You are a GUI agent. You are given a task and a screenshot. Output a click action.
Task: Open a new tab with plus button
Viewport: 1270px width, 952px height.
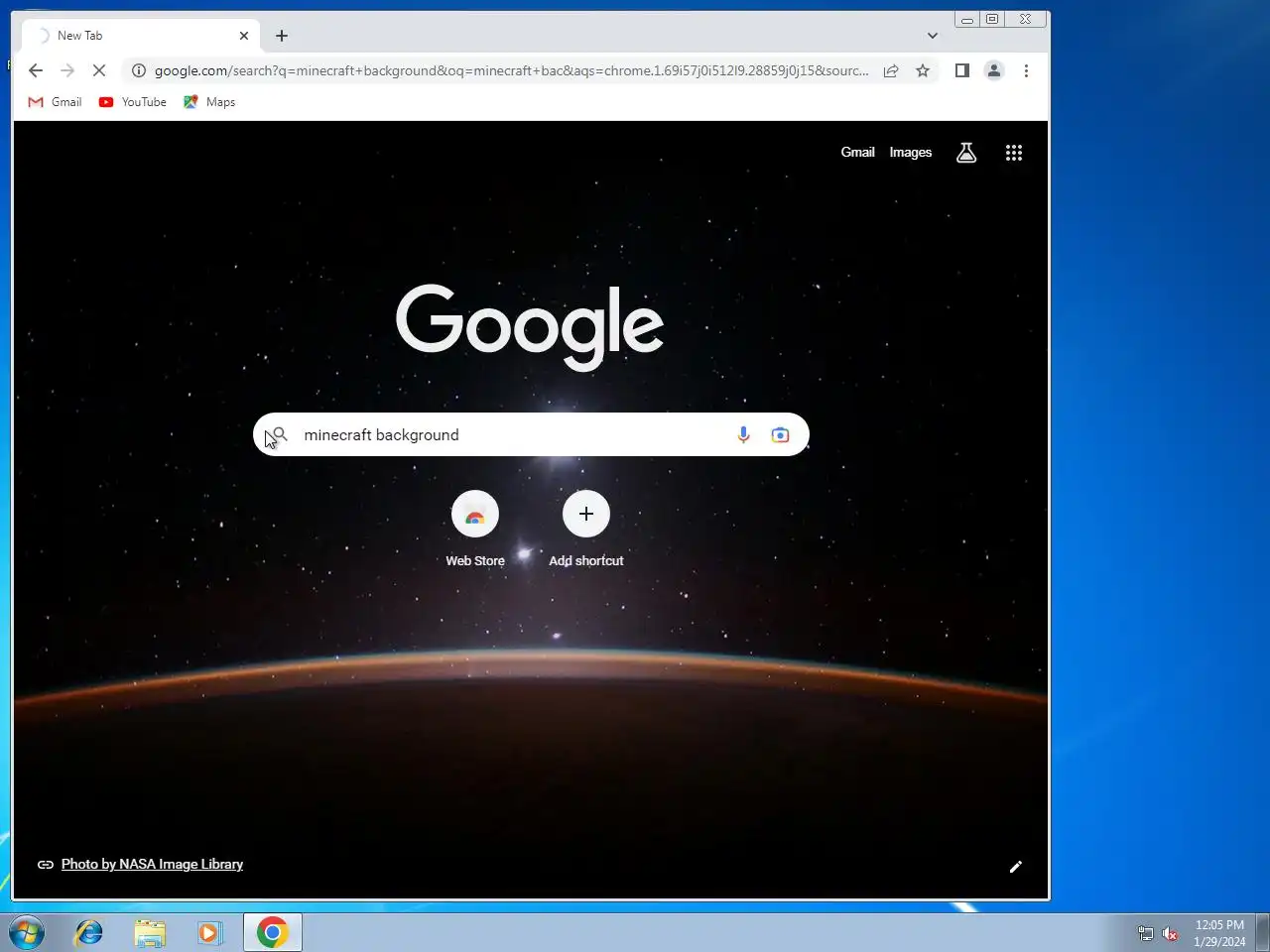pos(282,36)
